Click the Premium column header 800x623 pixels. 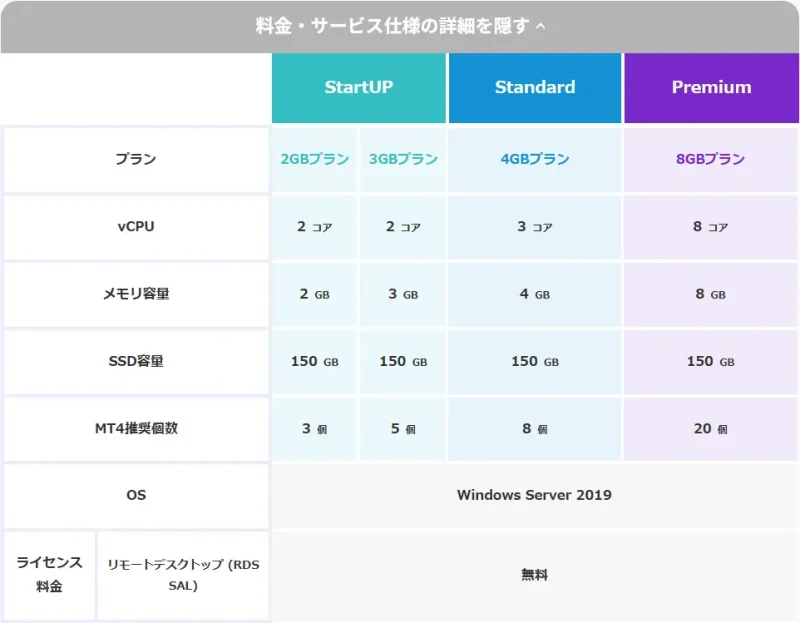[711, 87]
